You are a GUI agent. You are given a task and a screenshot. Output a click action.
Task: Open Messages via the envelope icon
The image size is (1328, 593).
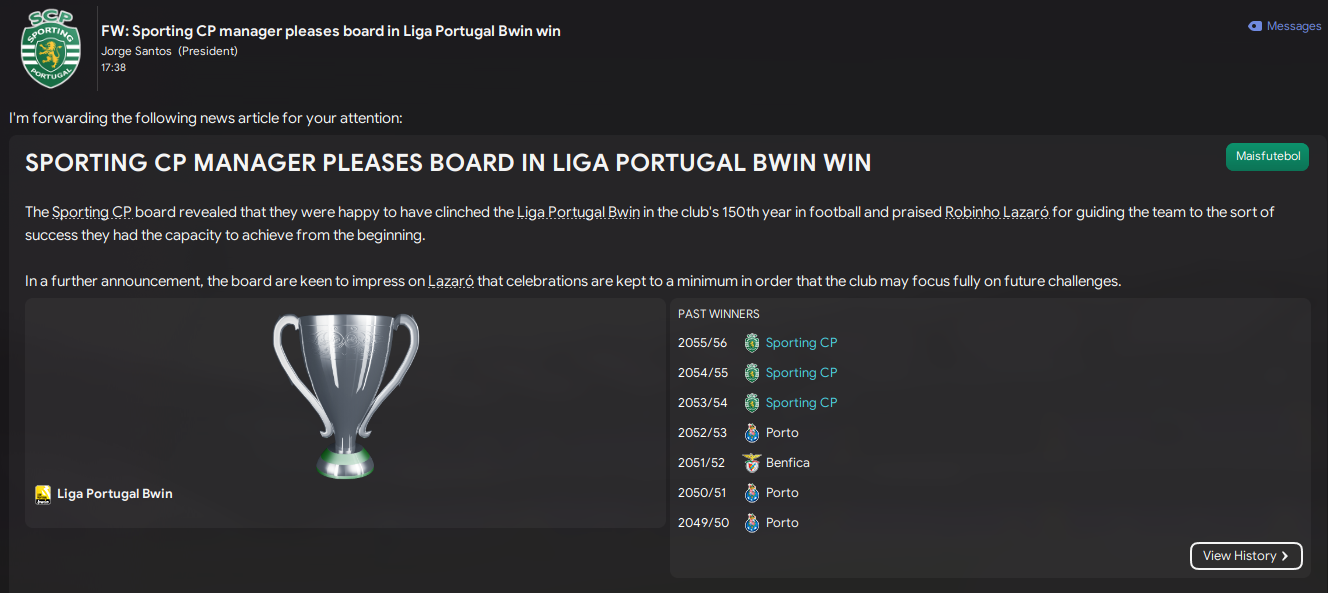(x=1255, y=26)
